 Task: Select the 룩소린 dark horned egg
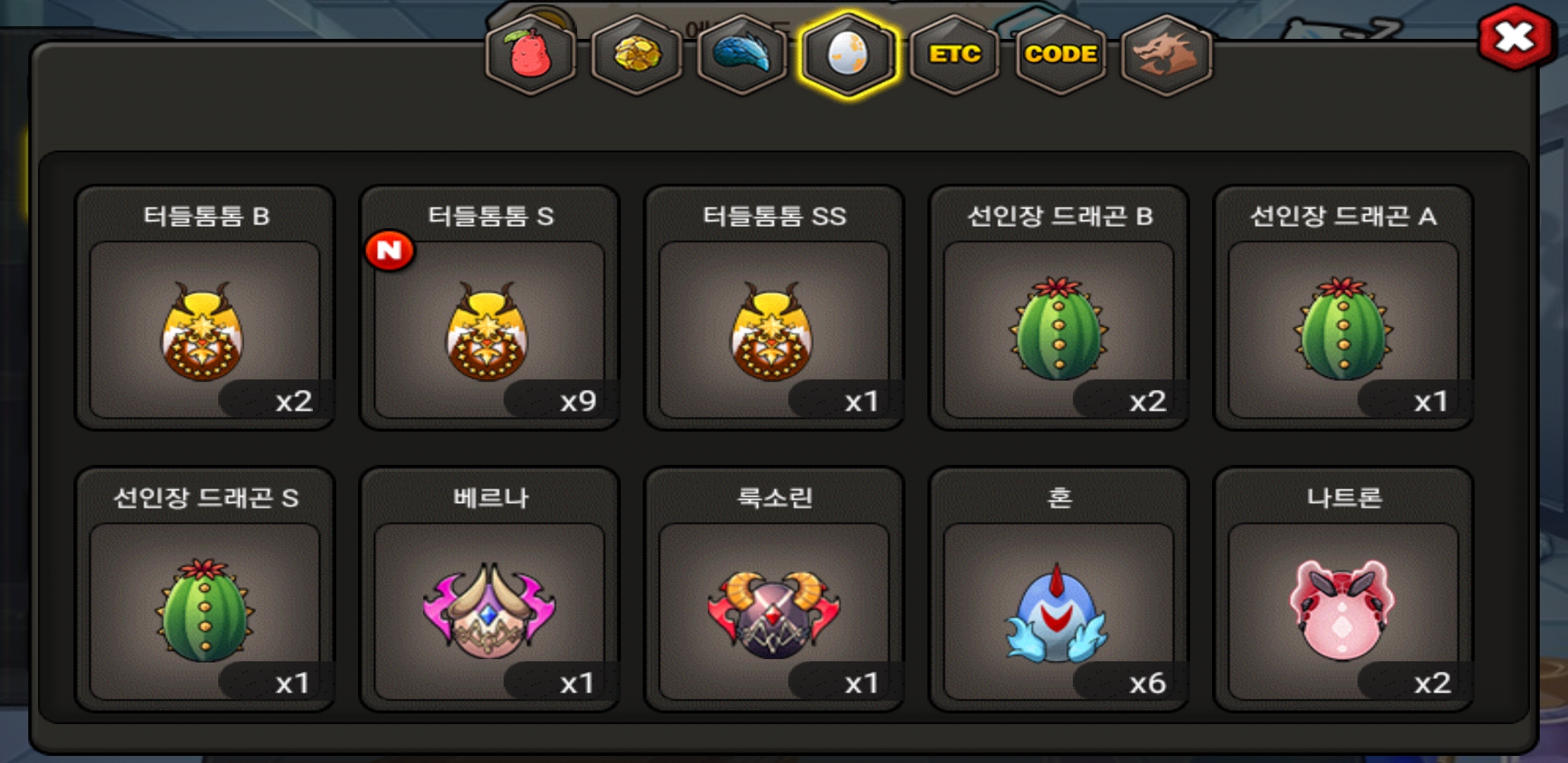coord(774,589)
